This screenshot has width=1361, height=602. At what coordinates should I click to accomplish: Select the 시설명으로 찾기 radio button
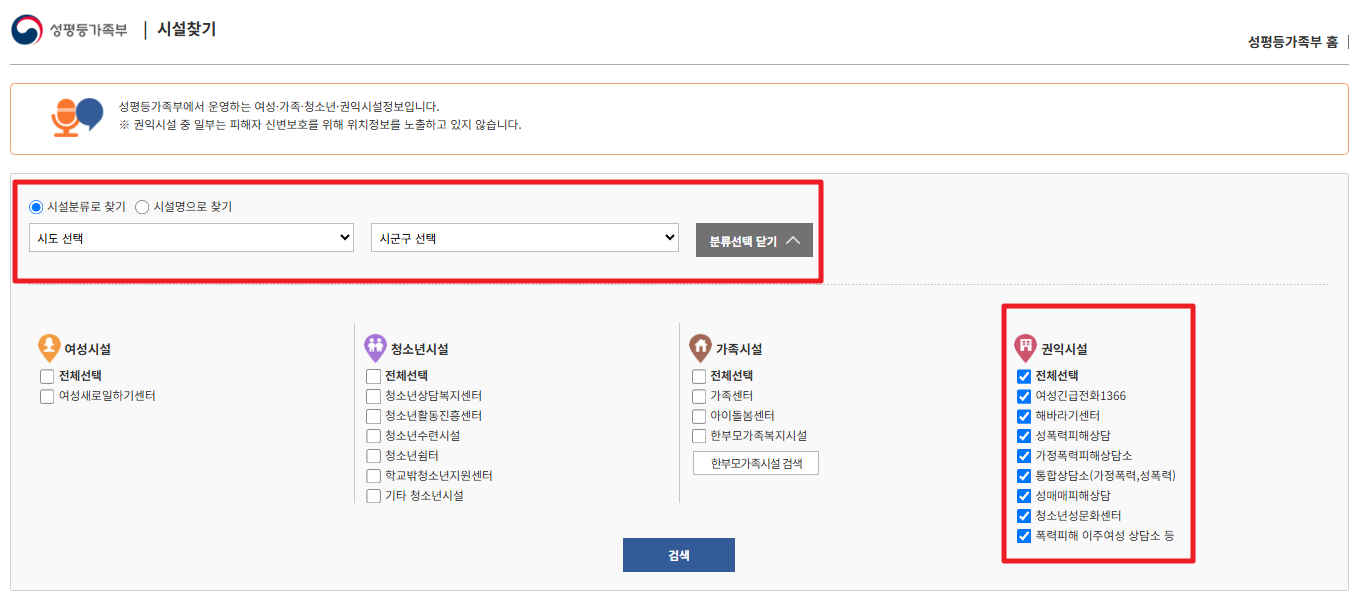(x=142, y=206)
